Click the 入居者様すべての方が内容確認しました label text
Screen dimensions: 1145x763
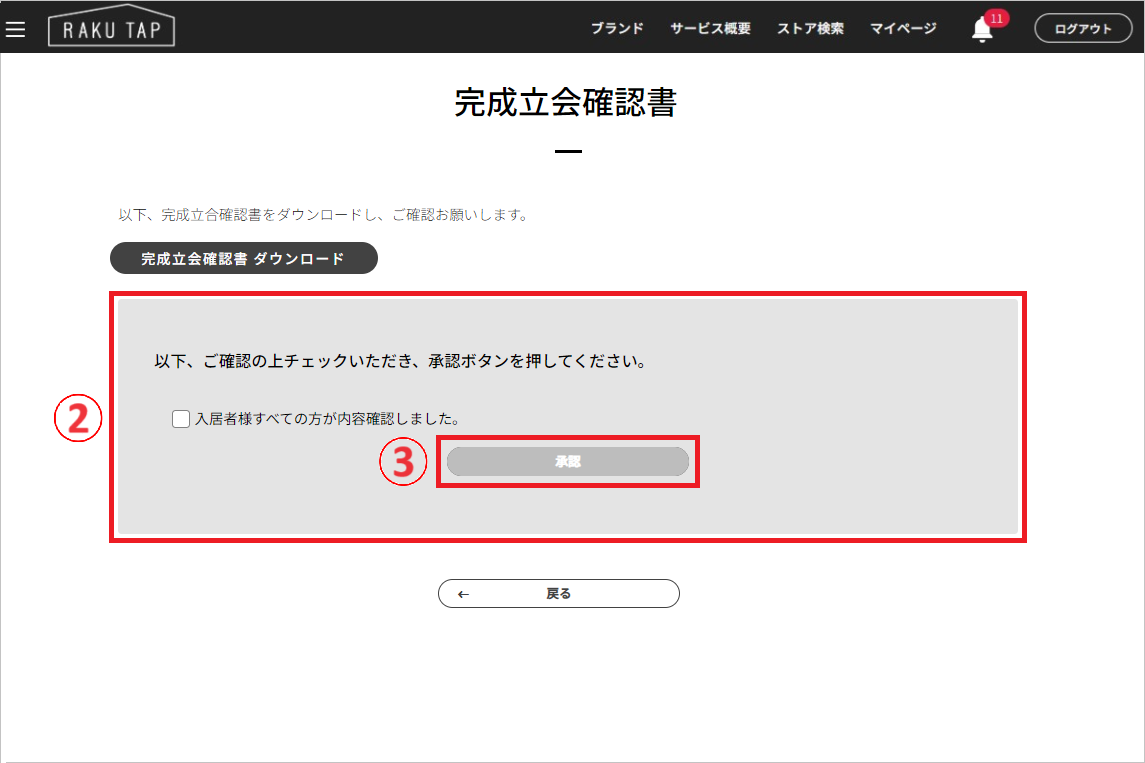click(x=327, y=419)
